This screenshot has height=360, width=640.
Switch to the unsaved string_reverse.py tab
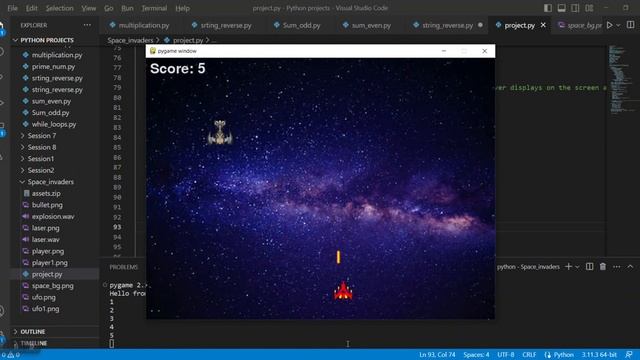[447, 25]
